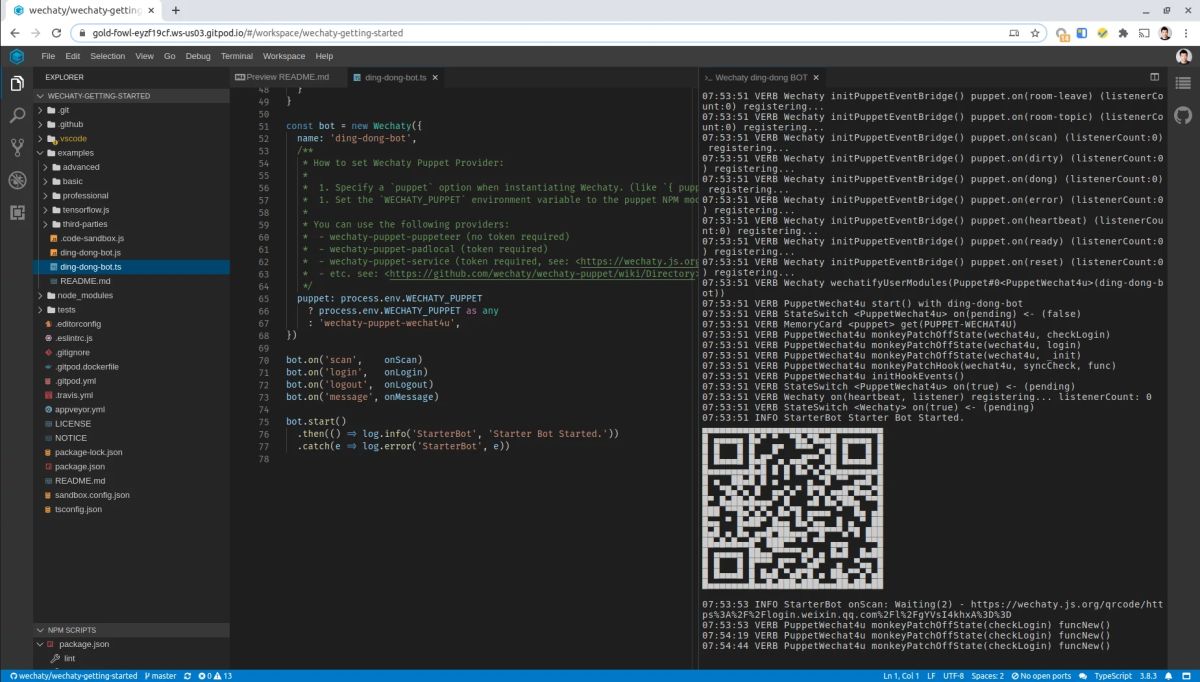Click the master branch in status bar
The width and height of the screenshot is (1200, 682).
[161, 676]
